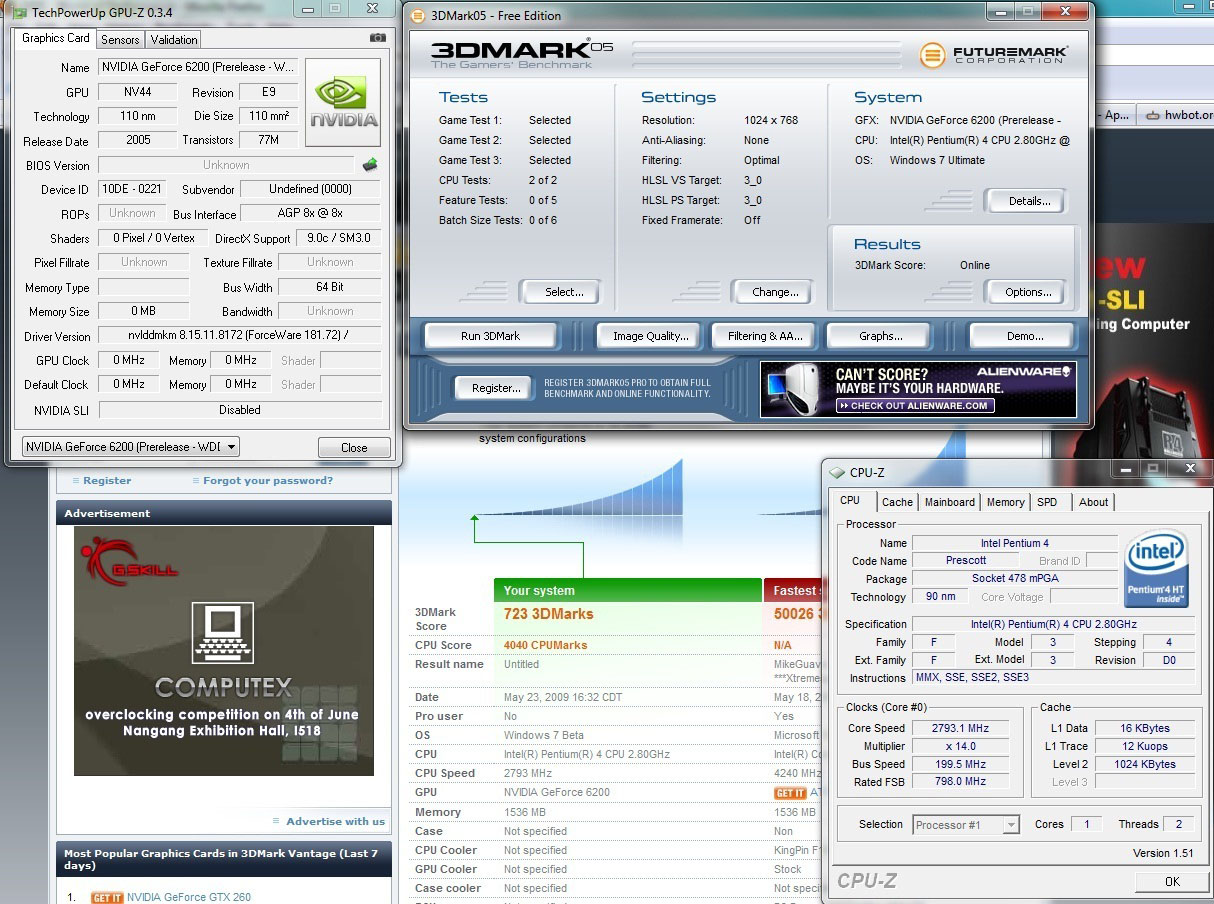Screen dimensions: 1214x904
Task: Click the 723 3DMarks score text
Action: (x=548, y=614)
